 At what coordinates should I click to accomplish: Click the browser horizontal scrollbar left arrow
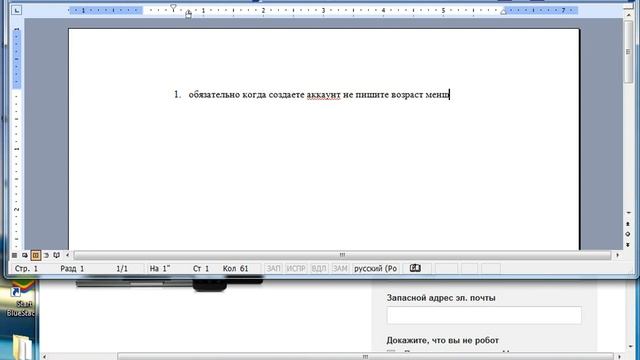pos(44,357)
